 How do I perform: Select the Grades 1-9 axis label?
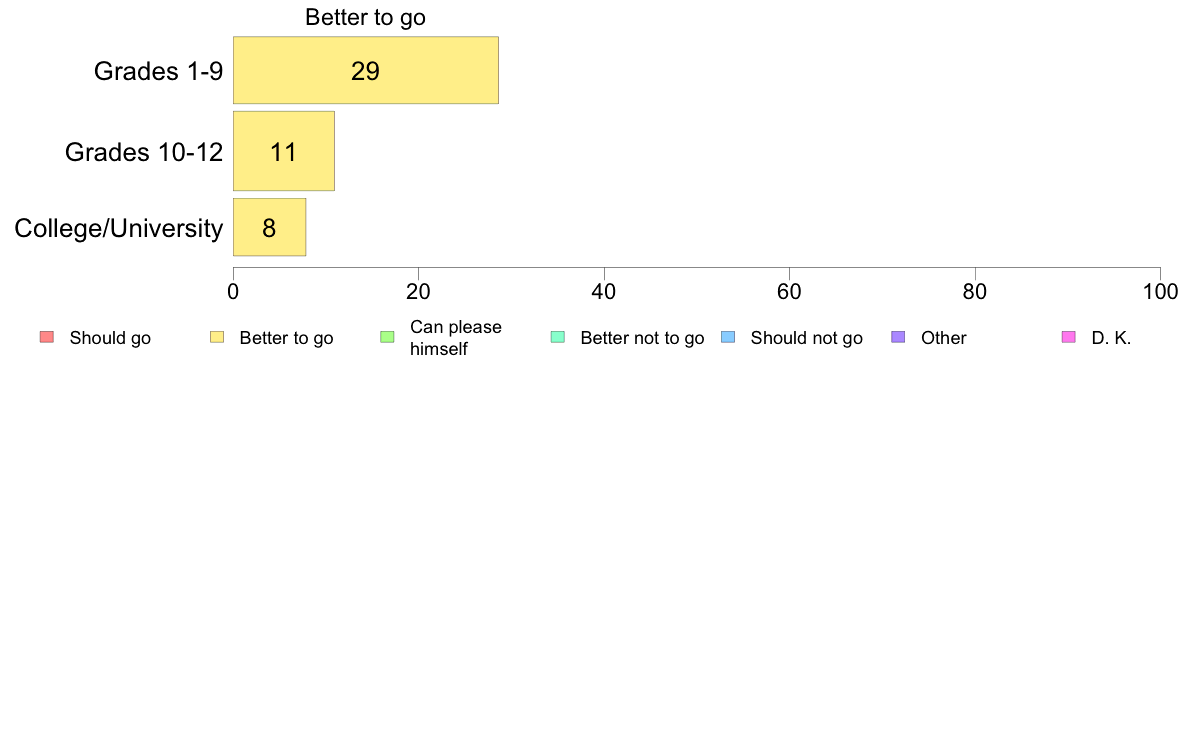(x=158, y=71)
